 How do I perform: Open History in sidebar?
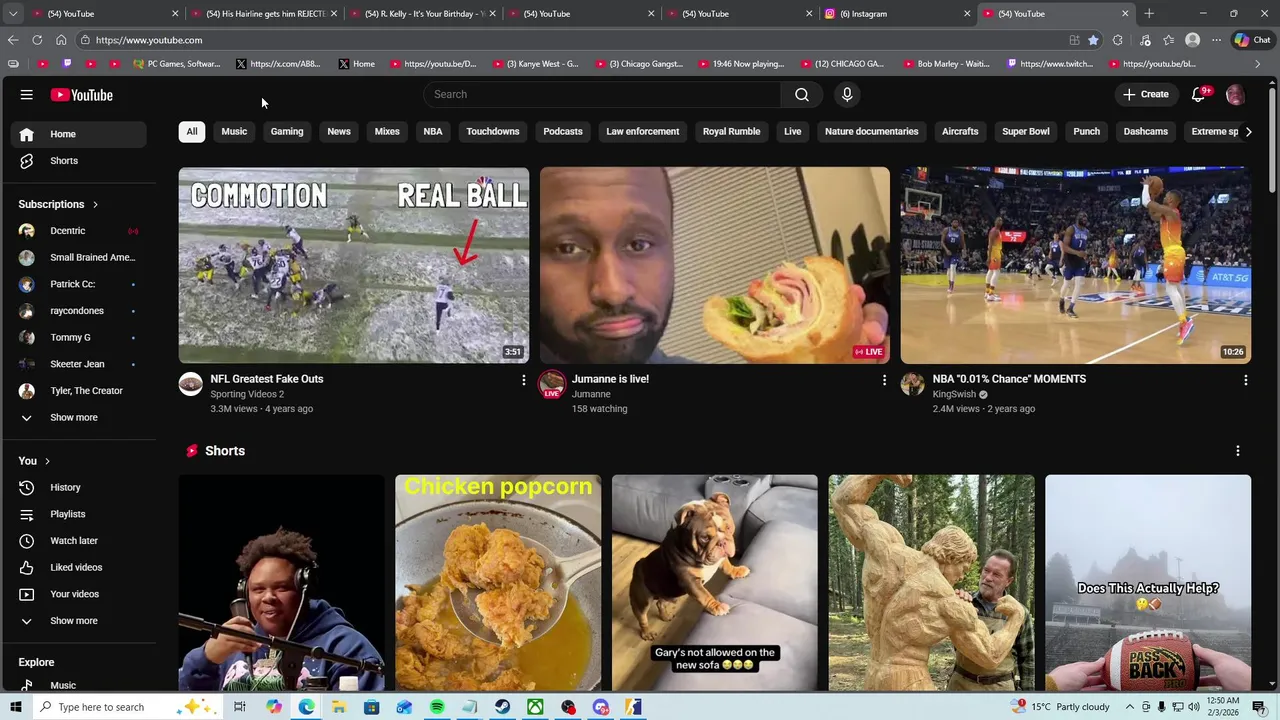(77, 488)
